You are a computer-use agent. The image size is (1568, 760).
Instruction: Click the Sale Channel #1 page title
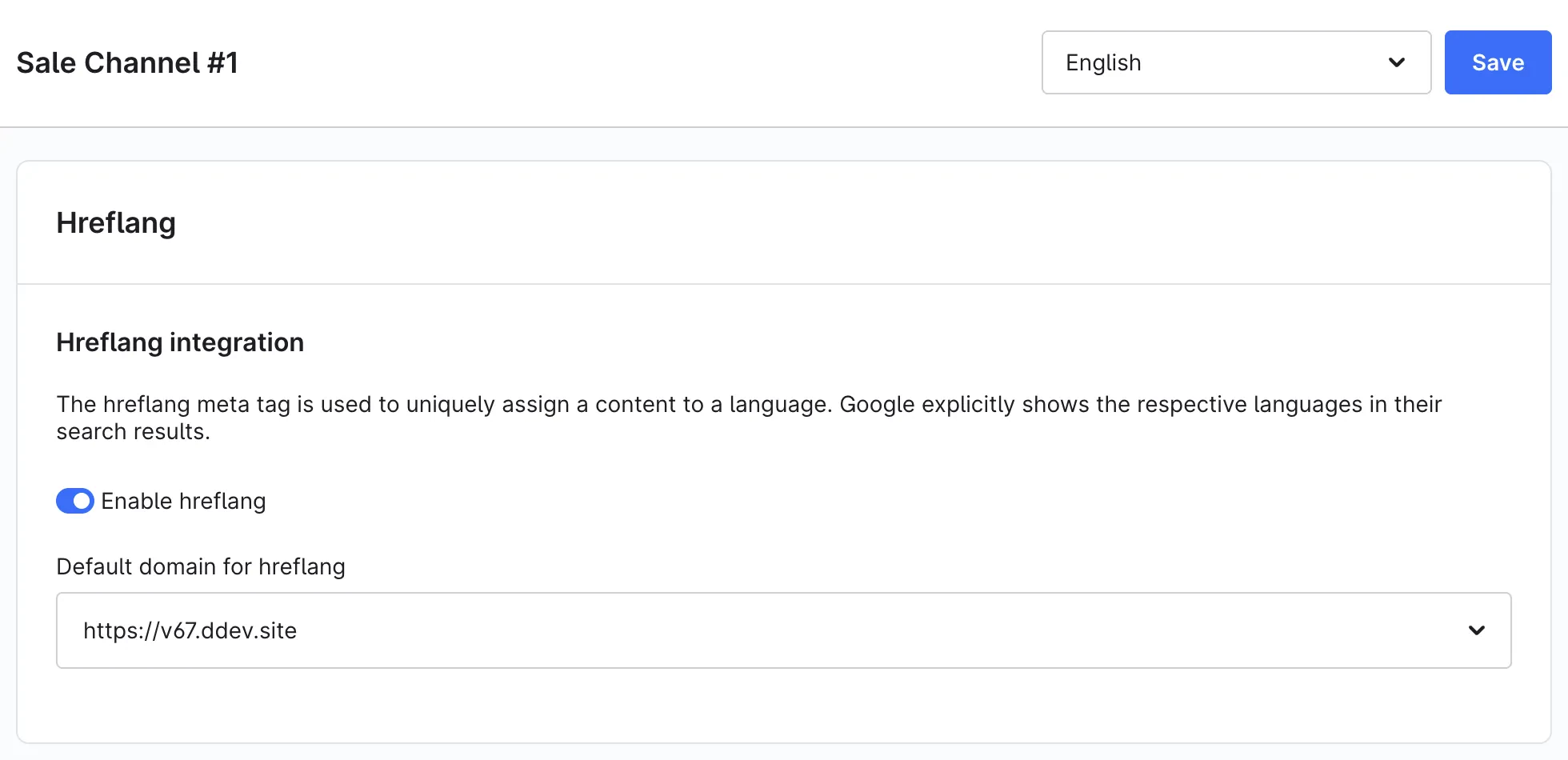[x=127, y=62]
